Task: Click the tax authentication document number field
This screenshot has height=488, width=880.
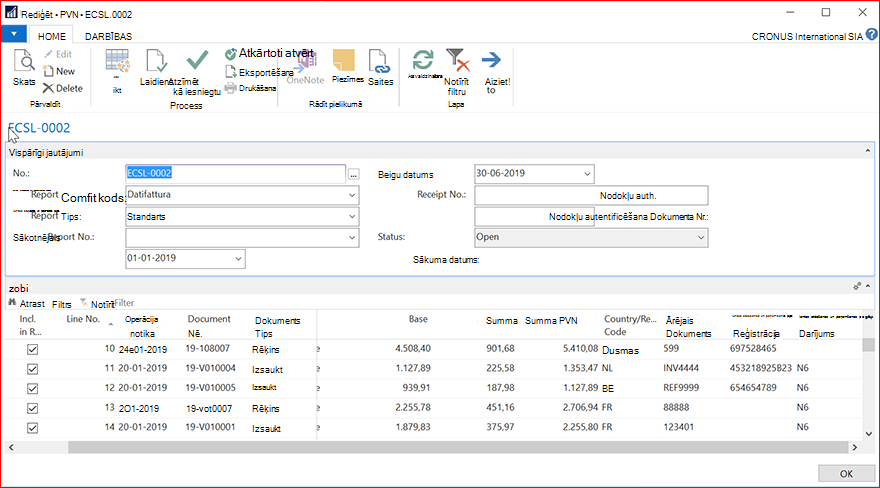Action: [534, 217]
